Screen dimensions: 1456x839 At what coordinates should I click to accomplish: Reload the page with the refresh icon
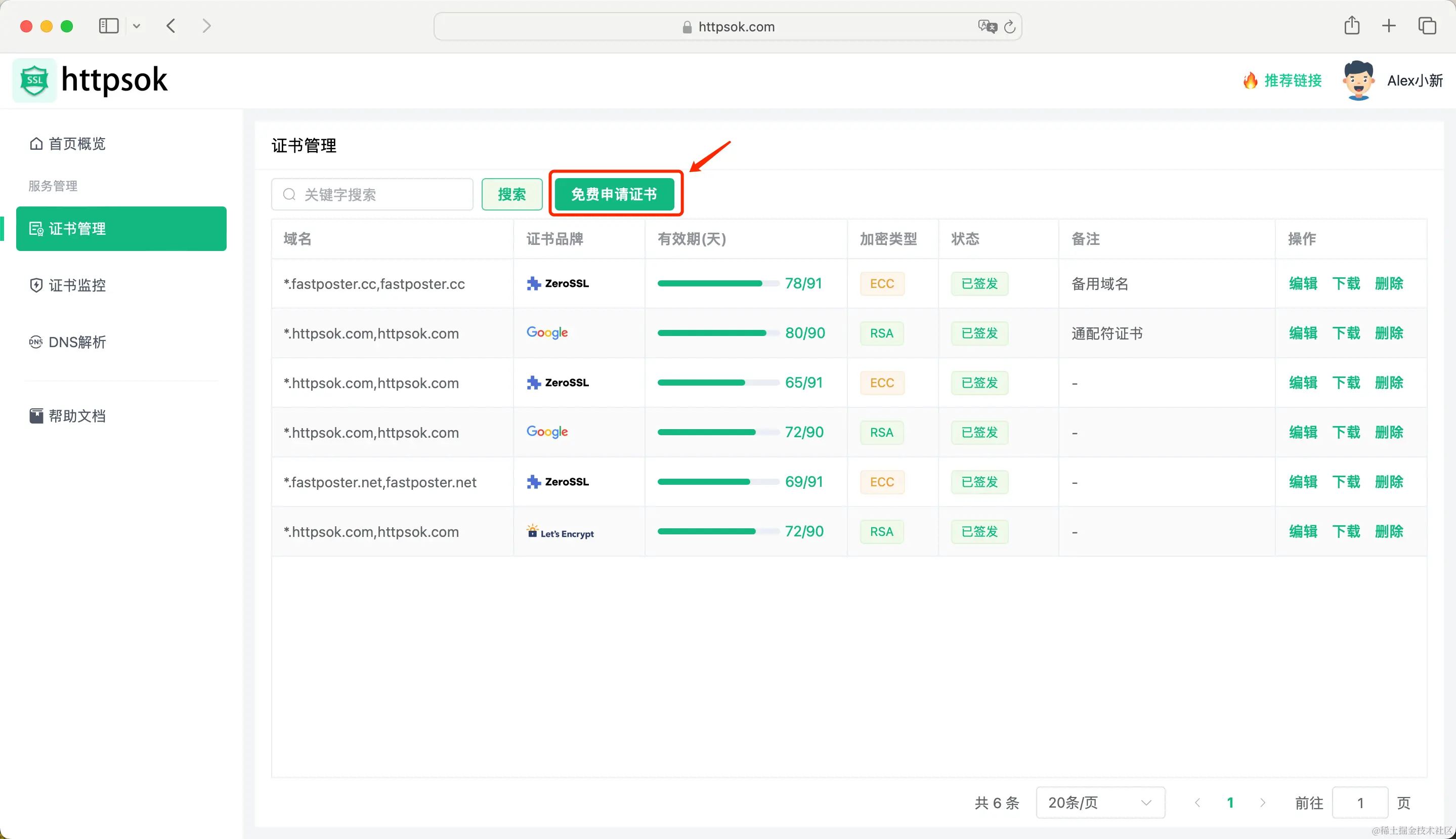[x=1010, y=26]
